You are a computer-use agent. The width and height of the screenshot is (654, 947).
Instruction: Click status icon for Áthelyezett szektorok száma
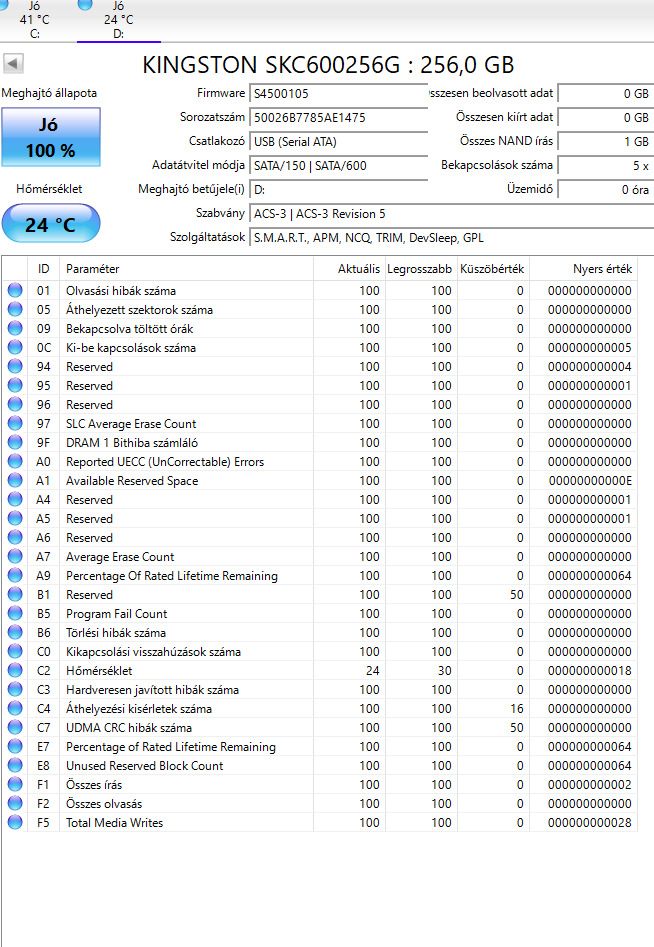(15, 309)
